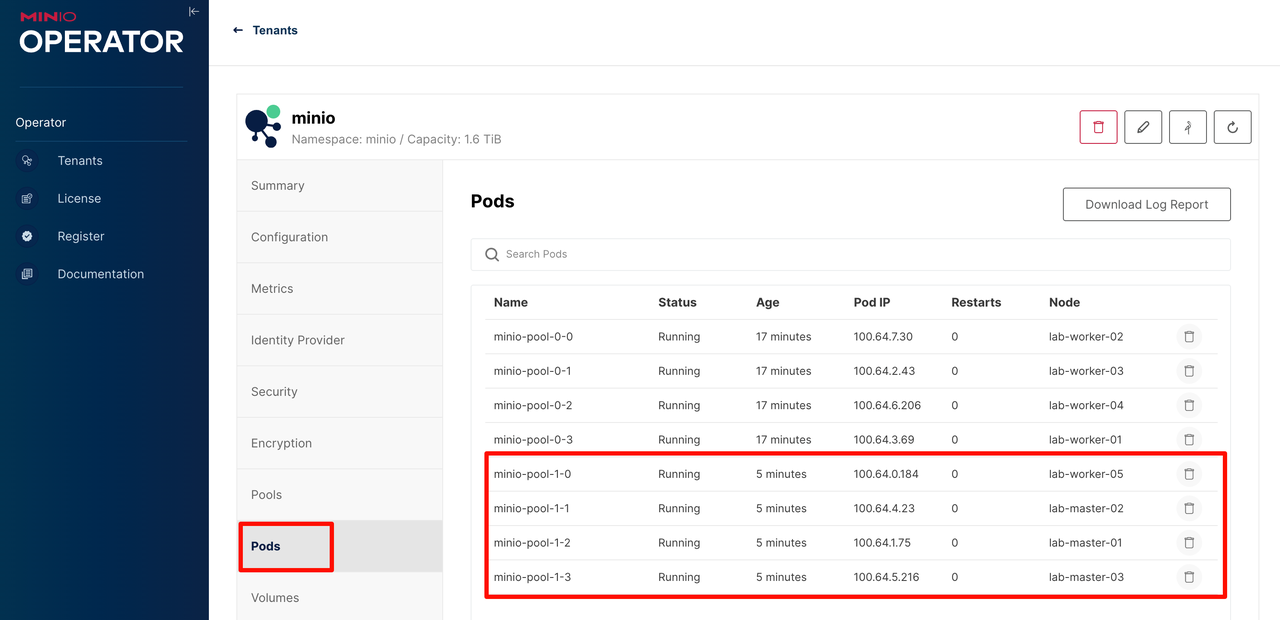Click pod name minio-pool-0-3

coord(533,440)
